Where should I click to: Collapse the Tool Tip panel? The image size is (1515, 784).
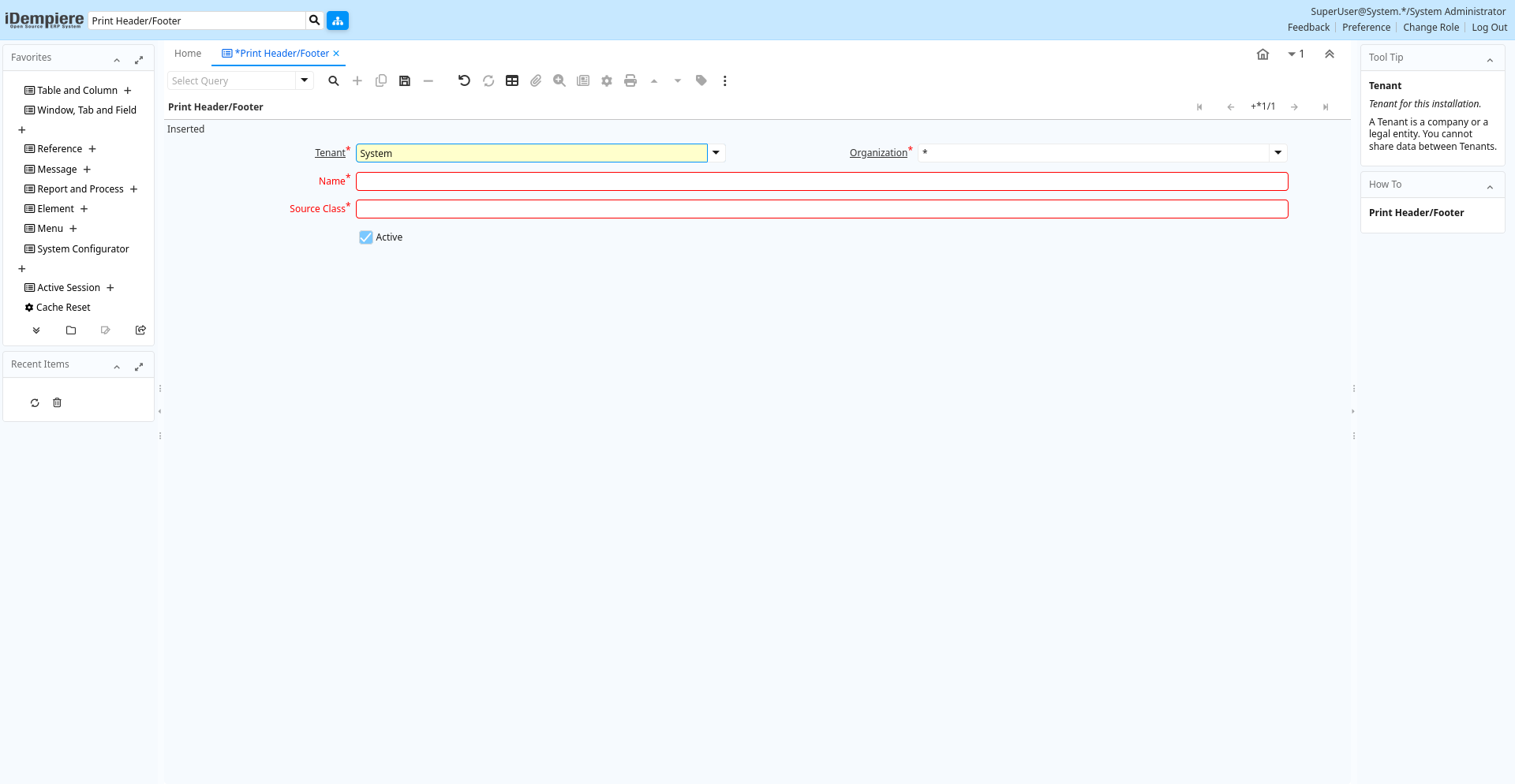tap(1490, 60)
